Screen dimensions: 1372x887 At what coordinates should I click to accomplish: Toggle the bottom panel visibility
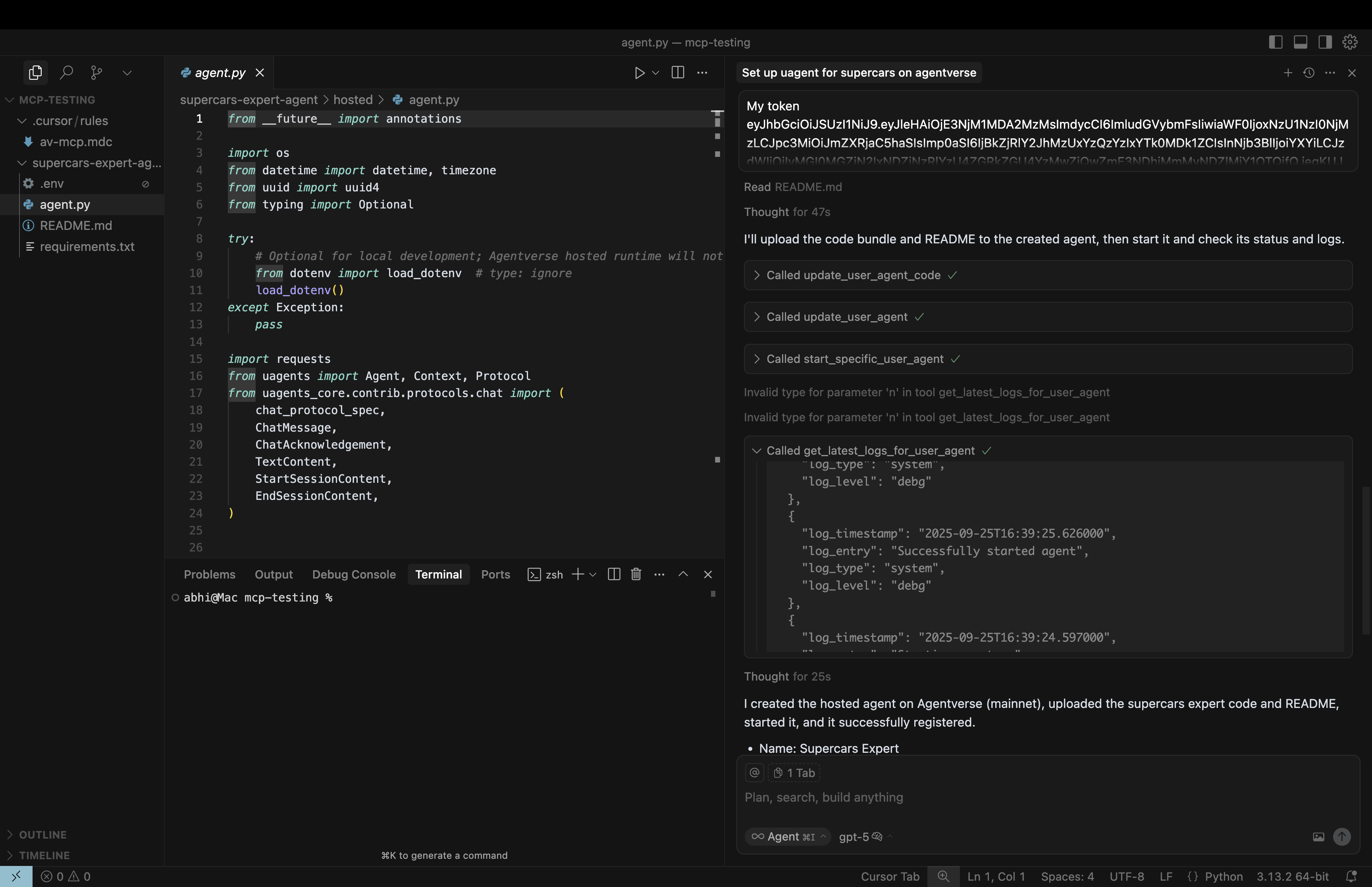pos(1300,41)
